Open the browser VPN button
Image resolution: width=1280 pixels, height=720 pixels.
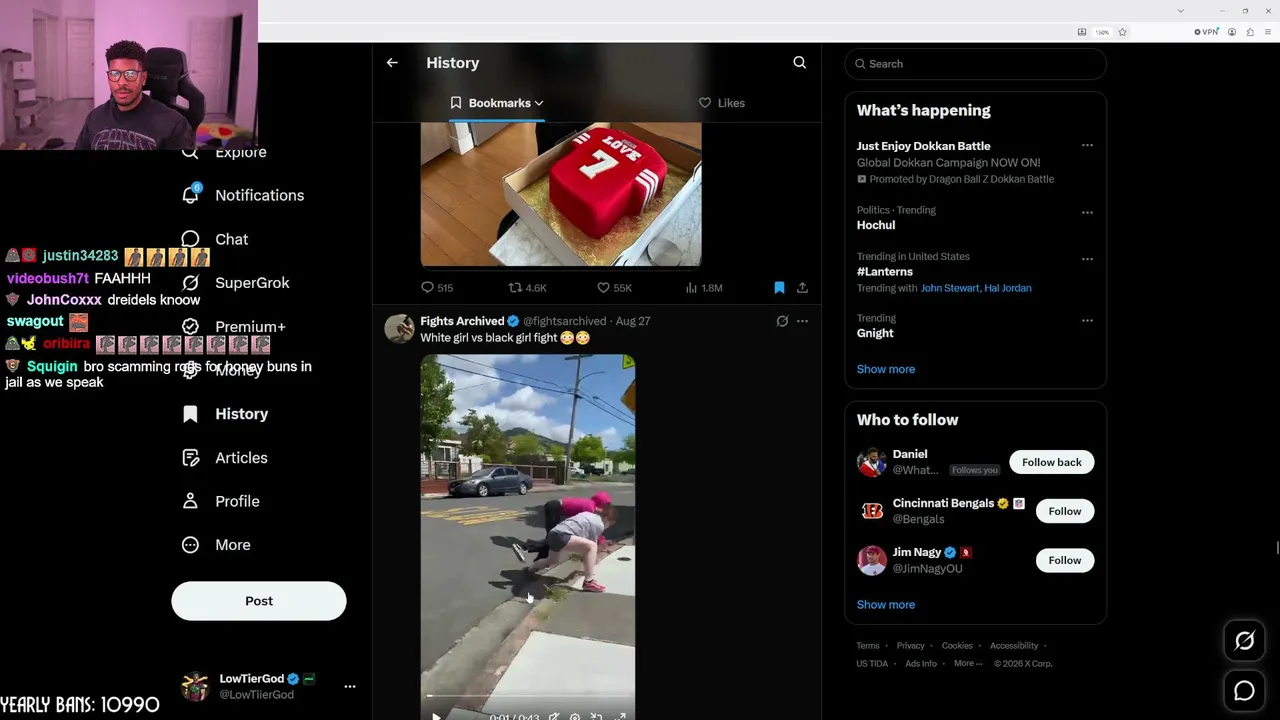(1207, 32)
